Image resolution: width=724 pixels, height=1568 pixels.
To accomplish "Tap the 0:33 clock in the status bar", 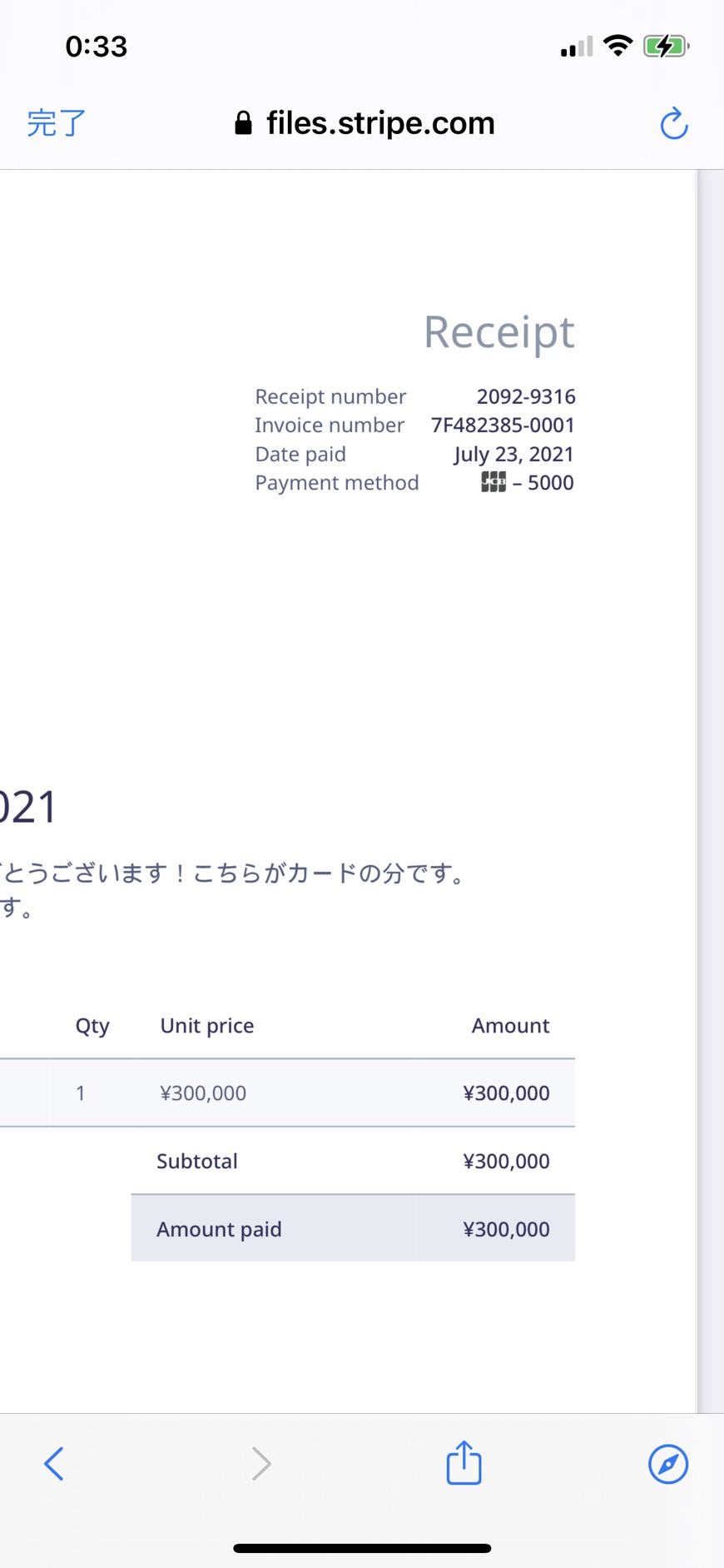I will [x=97, y=46].
